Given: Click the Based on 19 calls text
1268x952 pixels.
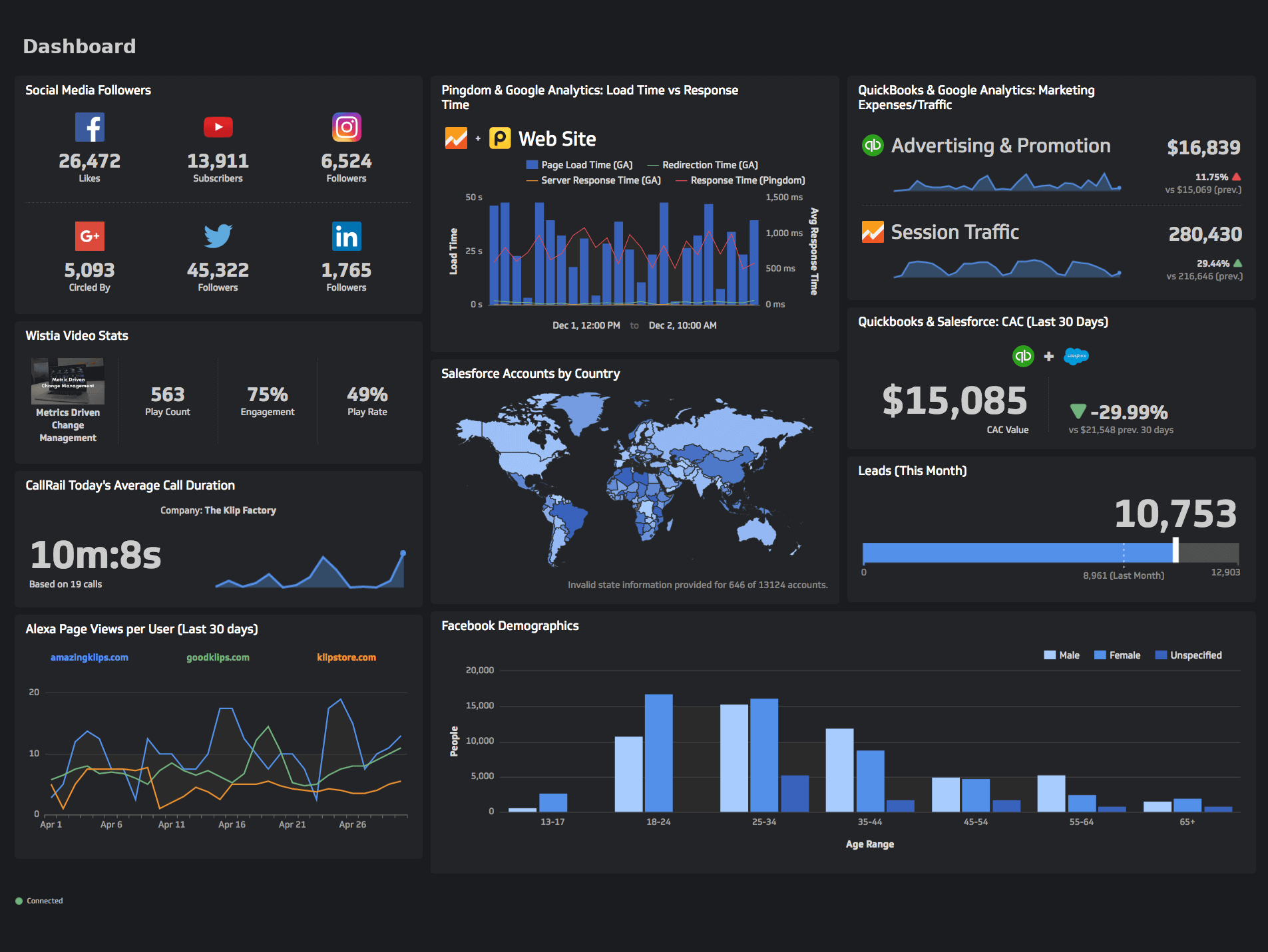Looking at the screenshot, I should [65, 584].
